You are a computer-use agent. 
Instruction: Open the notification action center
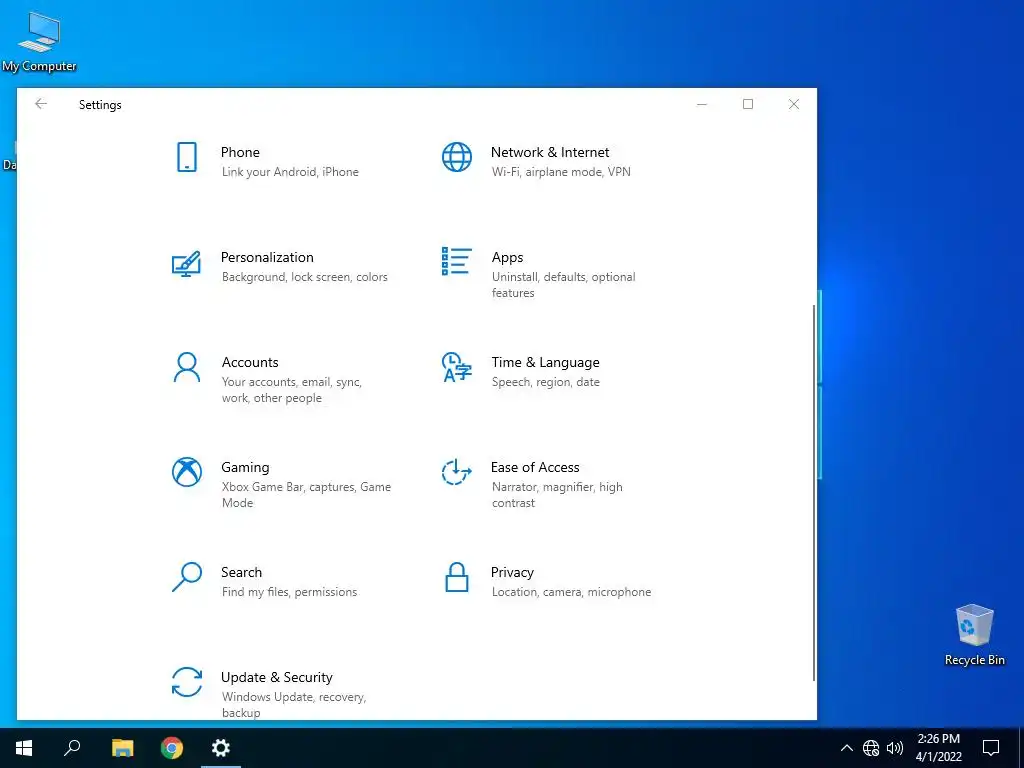point(991,748)
